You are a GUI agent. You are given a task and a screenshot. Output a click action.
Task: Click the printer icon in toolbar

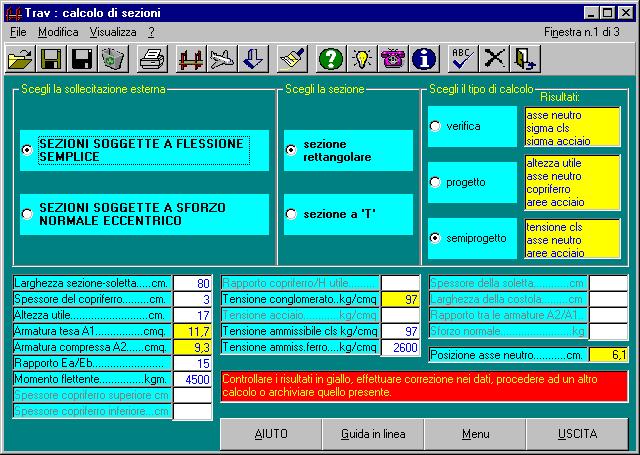152,58
